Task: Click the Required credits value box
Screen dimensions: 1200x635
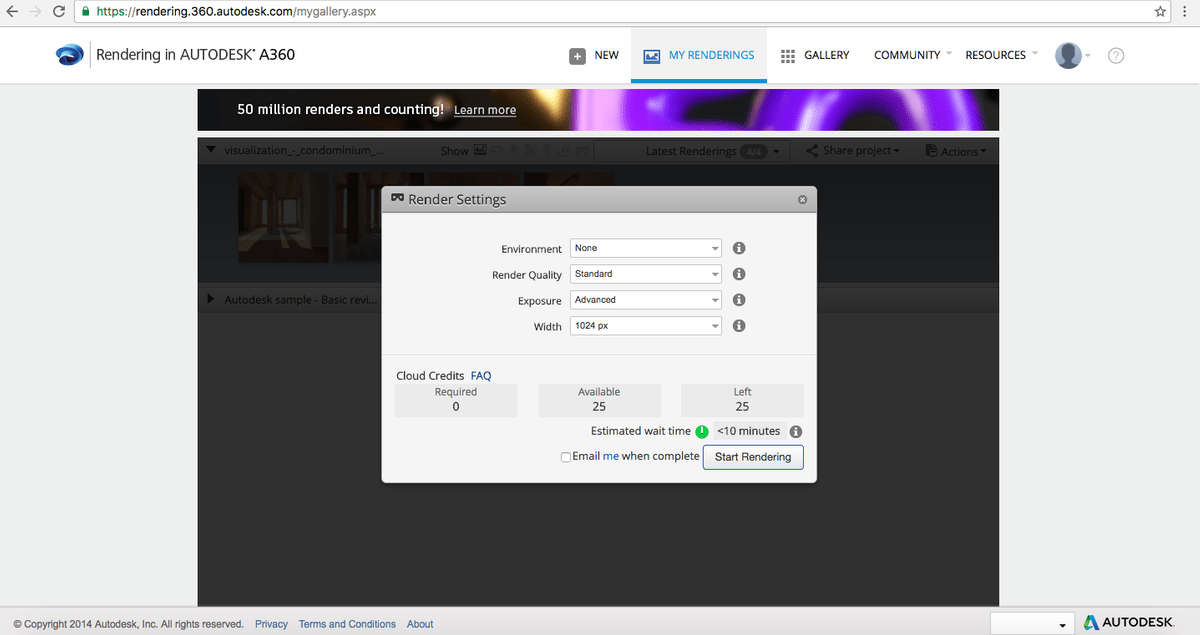Action: point(456,400)
